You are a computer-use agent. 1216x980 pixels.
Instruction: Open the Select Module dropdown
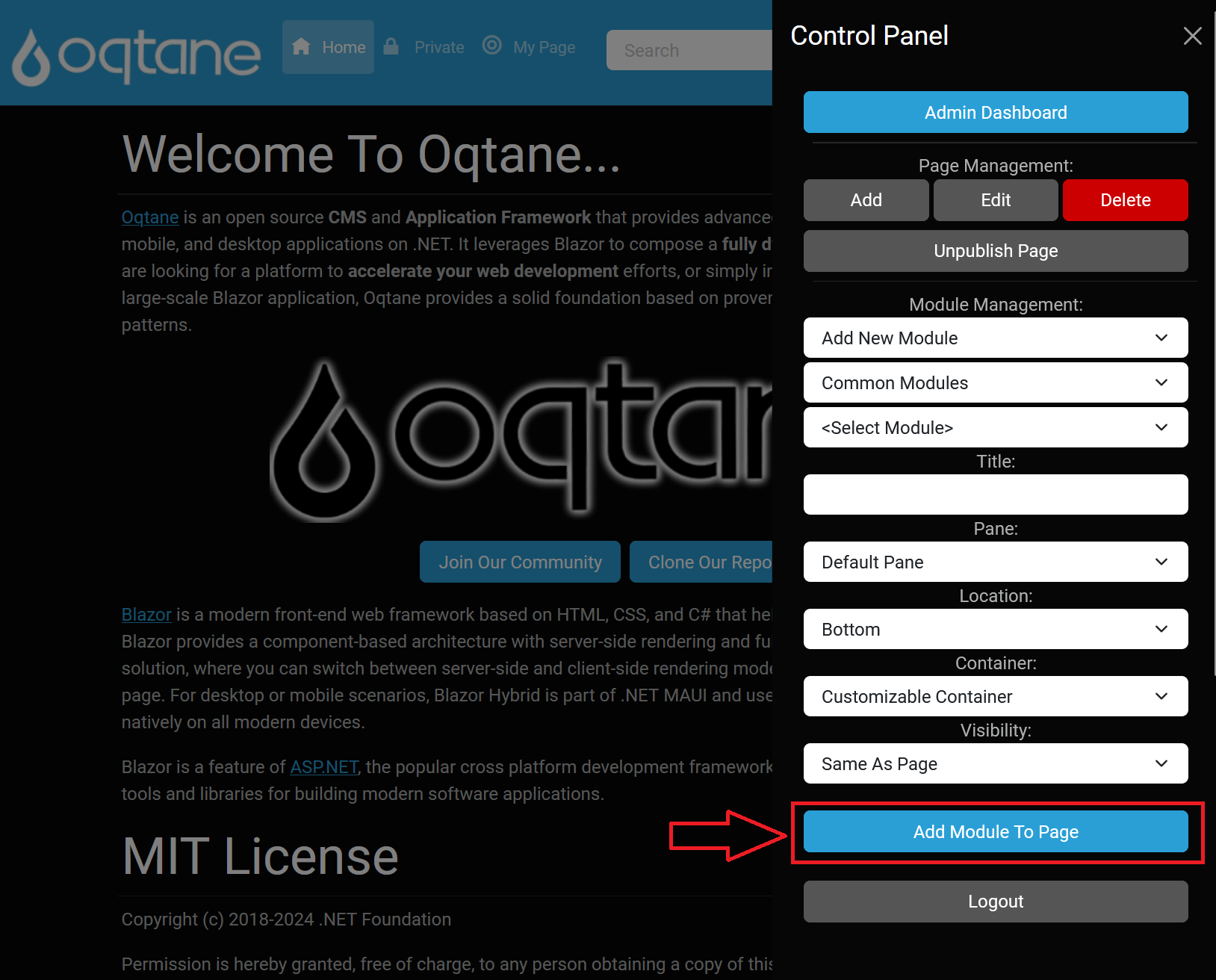click(996, 427)
